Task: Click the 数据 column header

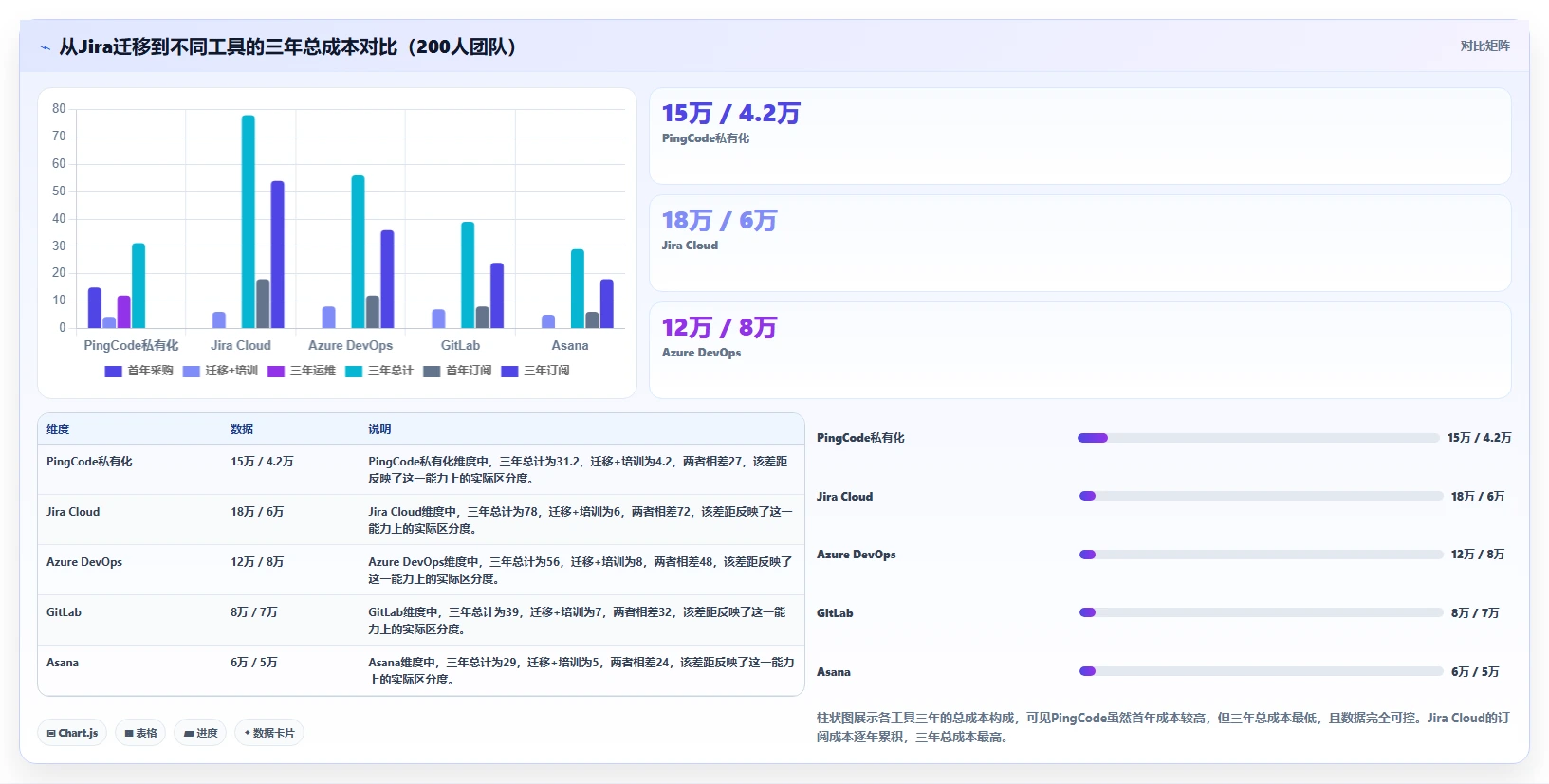Action: (x=242, y=429)
